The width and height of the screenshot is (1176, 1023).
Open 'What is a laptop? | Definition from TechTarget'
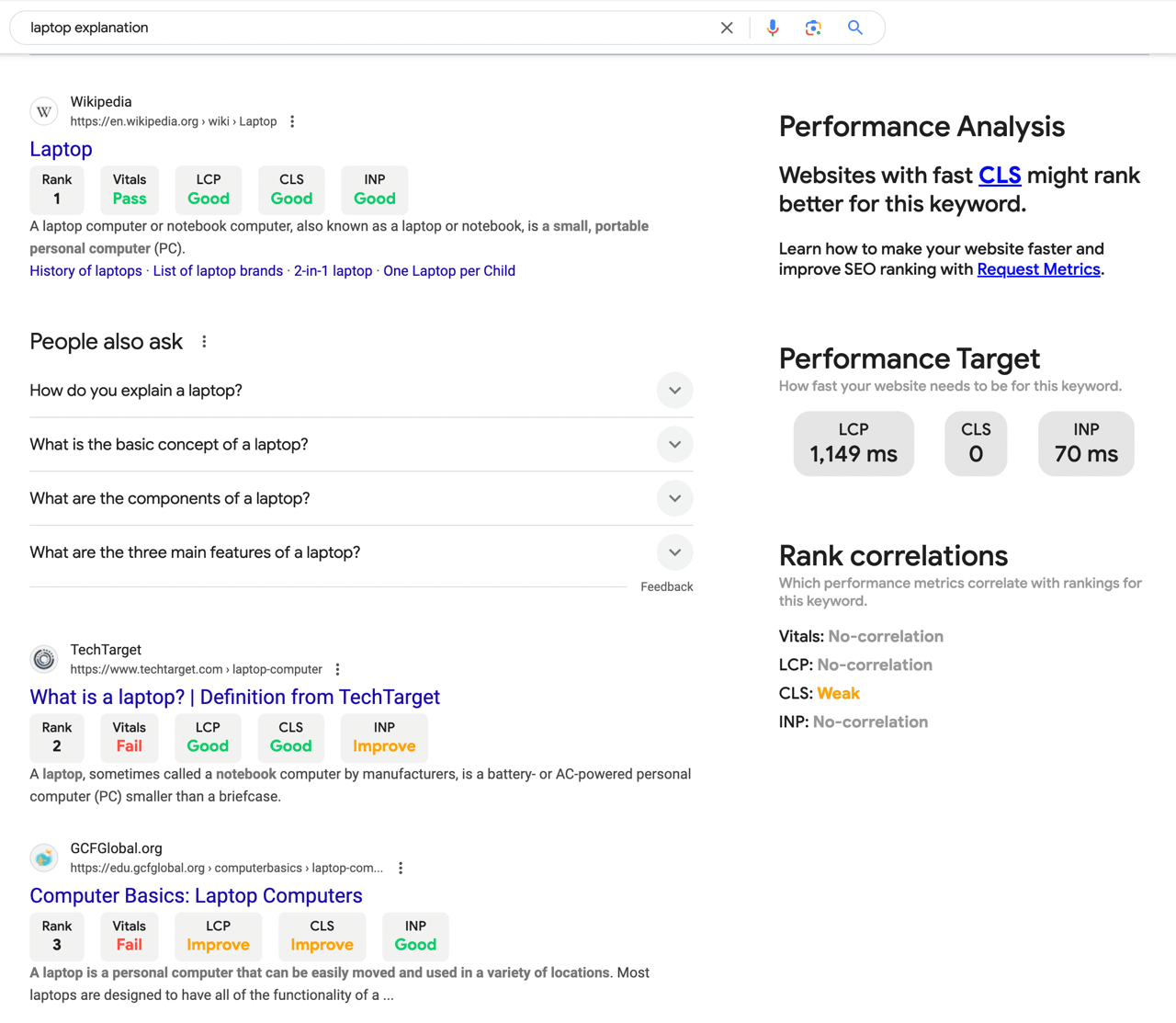click(x=234, y=697)
